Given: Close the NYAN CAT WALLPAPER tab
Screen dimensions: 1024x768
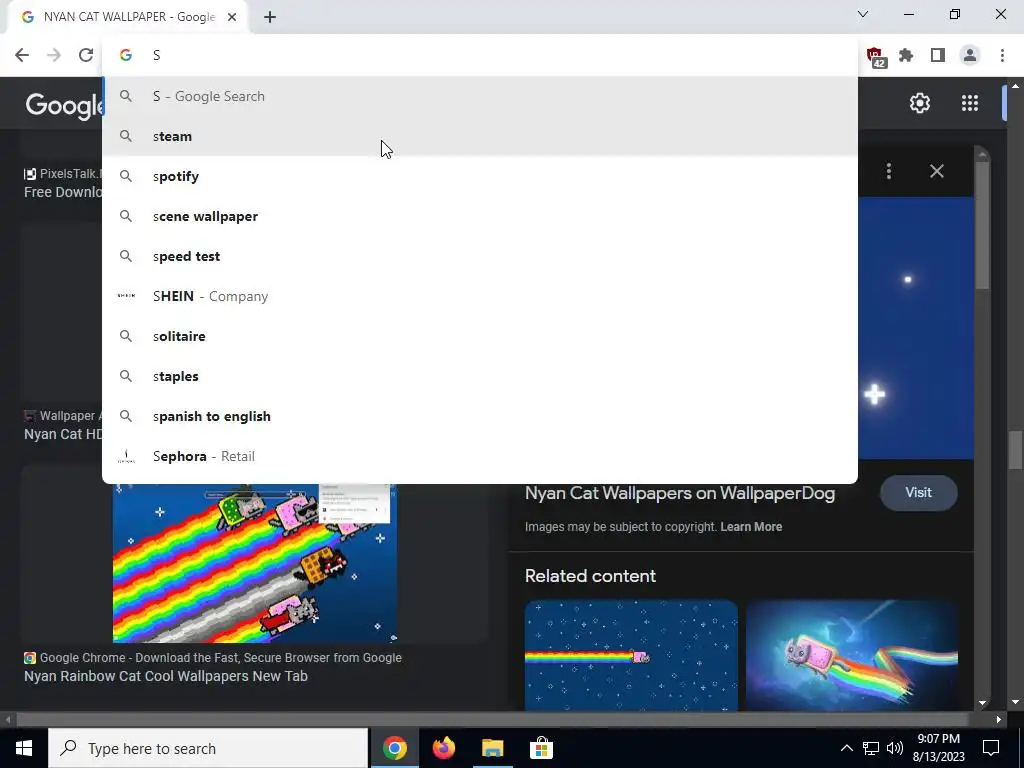Looking at the screenshot, I should 232,17.
